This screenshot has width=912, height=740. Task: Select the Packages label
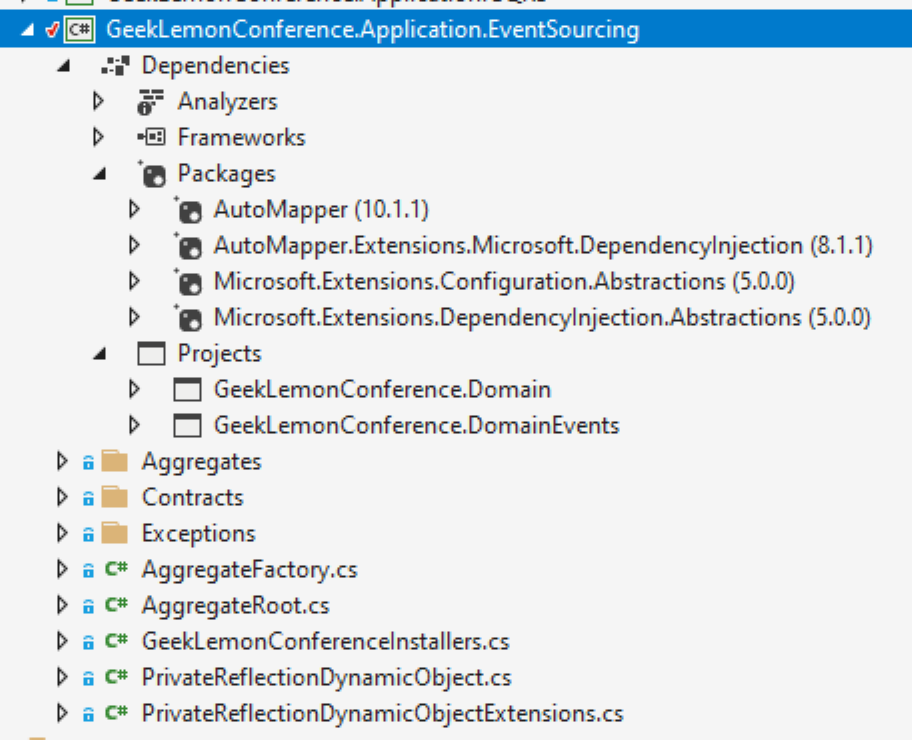point(226,174)
